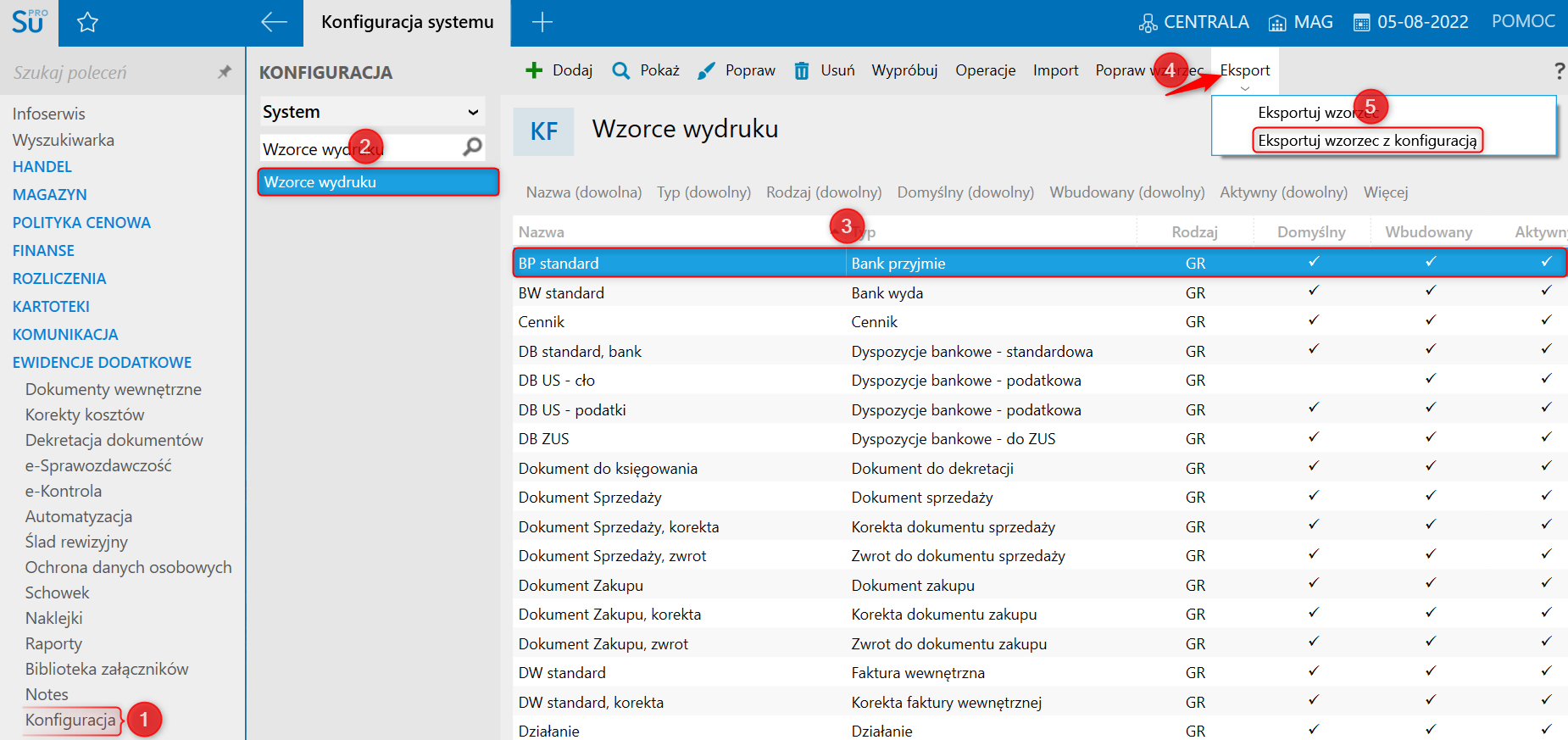
Task: Open the POMOC menu
Action: [x=1523, y=21]
